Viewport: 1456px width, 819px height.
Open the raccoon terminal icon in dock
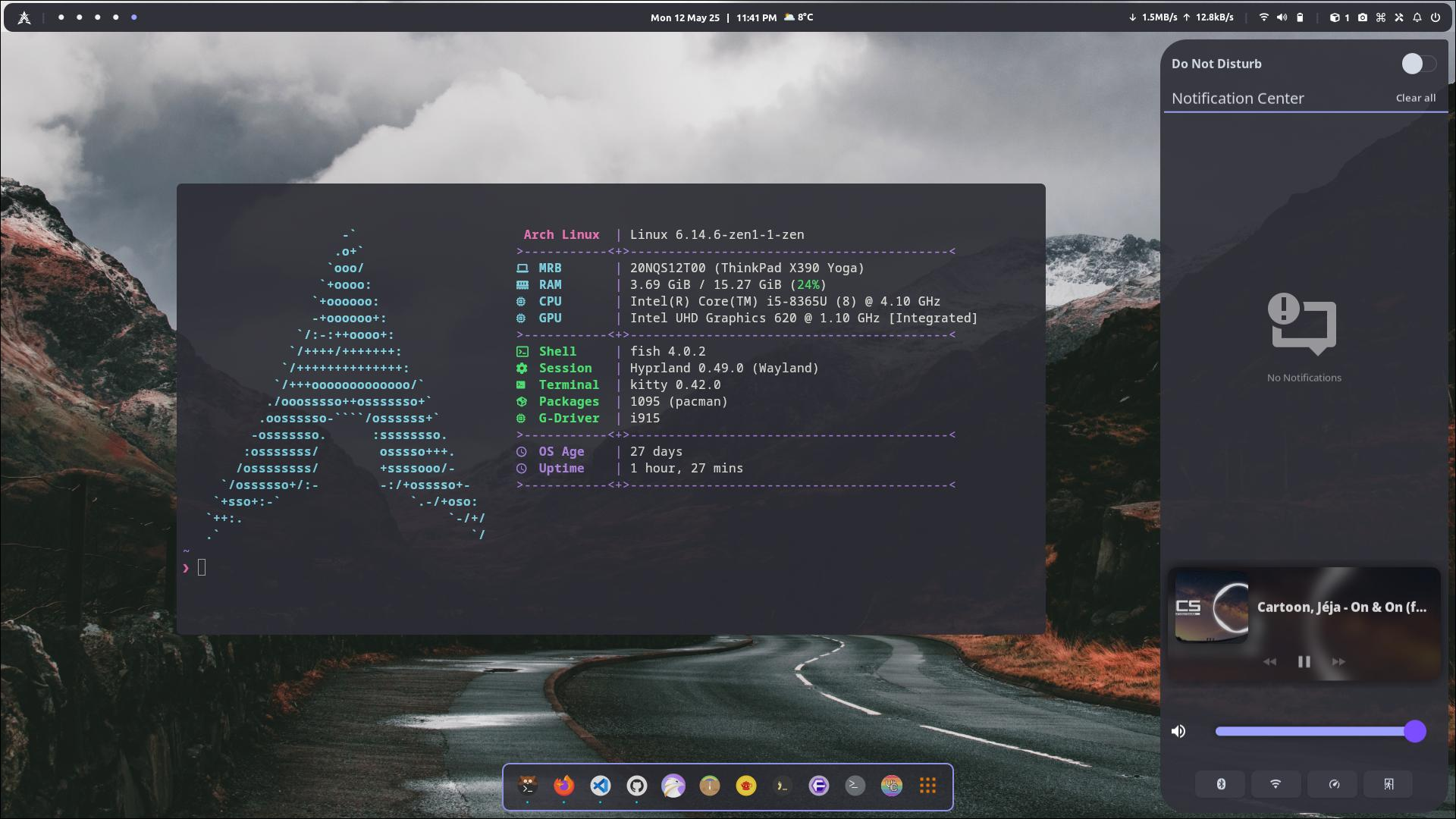[528, 786]
